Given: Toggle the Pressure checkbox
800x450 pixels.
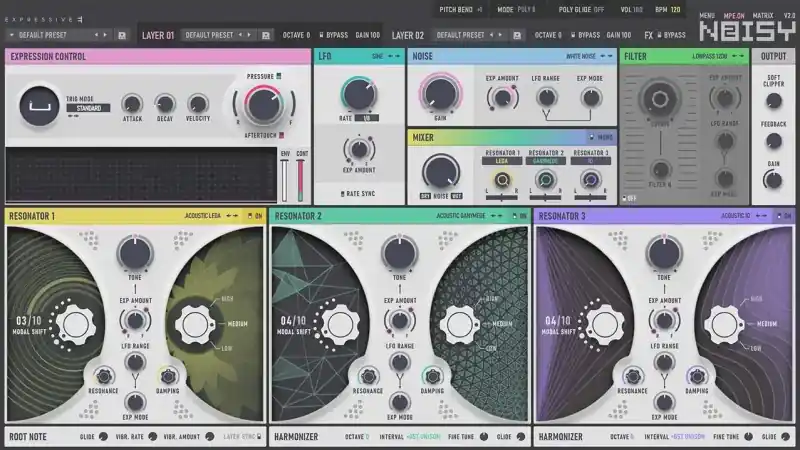Looking at the screenshot, I should point(279,77).
